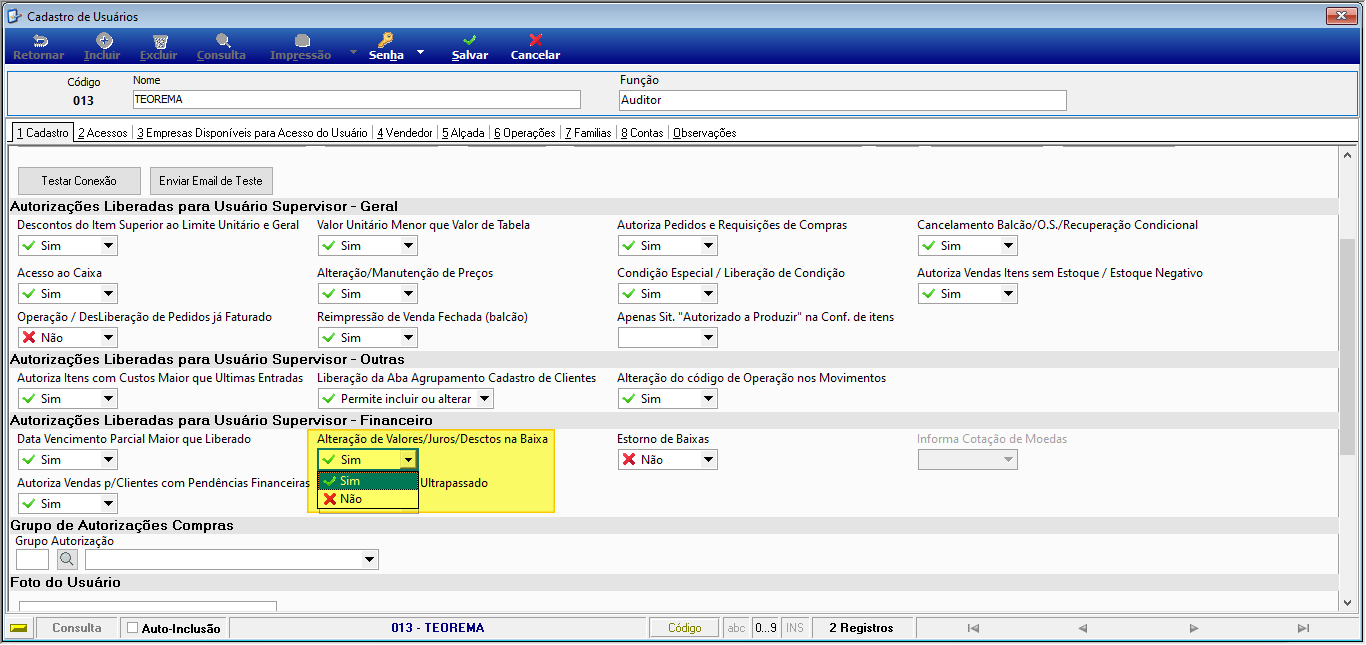Click the Código button in status bar
The height and width of the screenshot is (645, 1366).
click(x=685, y=628)
